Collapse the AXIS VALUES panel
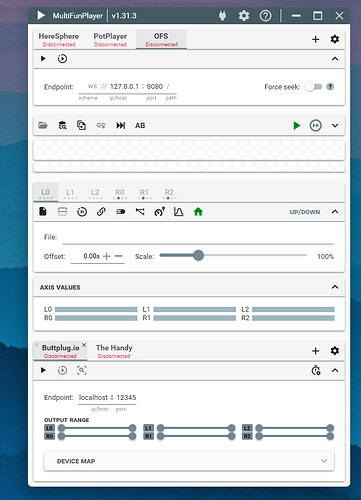Image resolution: width=361 pixels, height=500 pixels. tap(335, 287)
